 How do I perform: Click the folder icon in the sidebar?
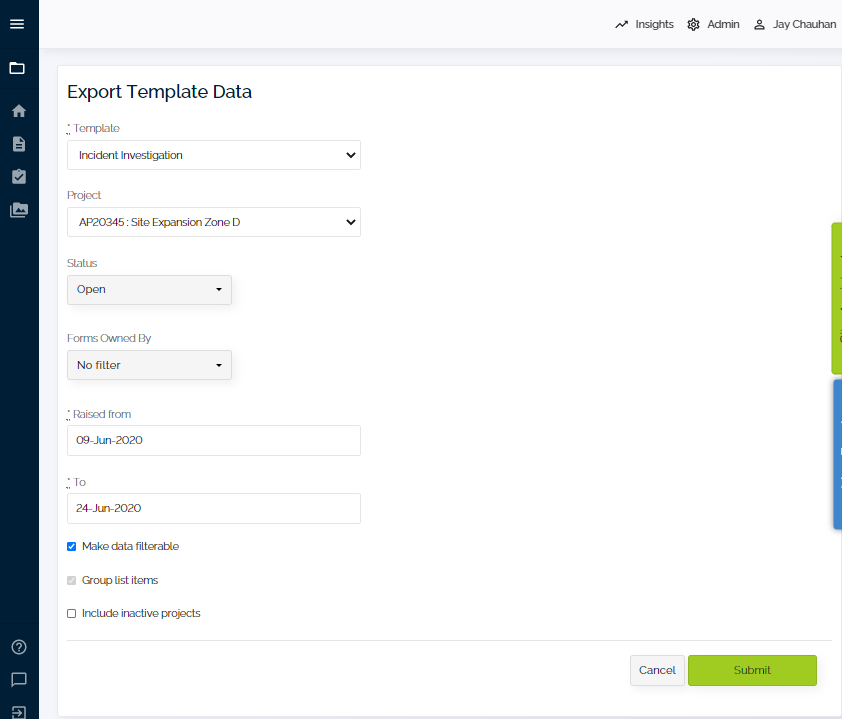(x=17, y=68)
